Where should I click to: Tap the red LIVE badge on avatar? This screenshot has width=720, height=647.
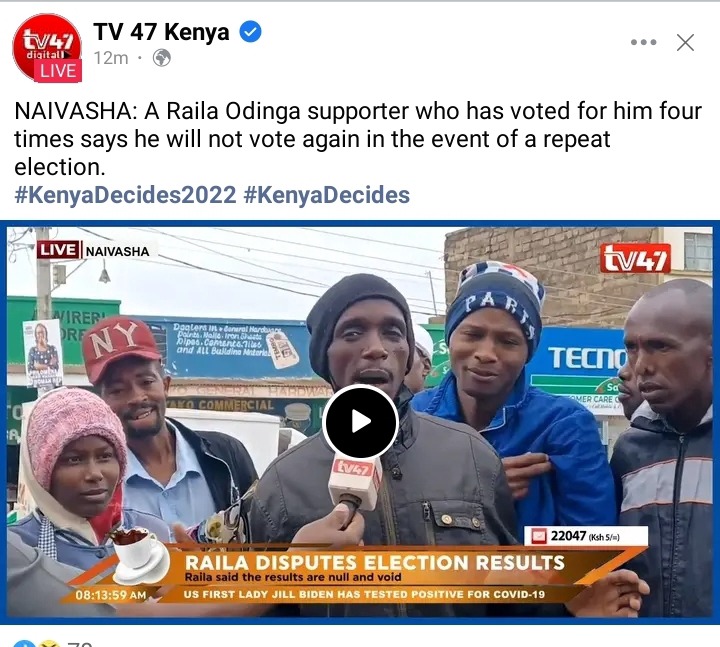tap(58, 71)
